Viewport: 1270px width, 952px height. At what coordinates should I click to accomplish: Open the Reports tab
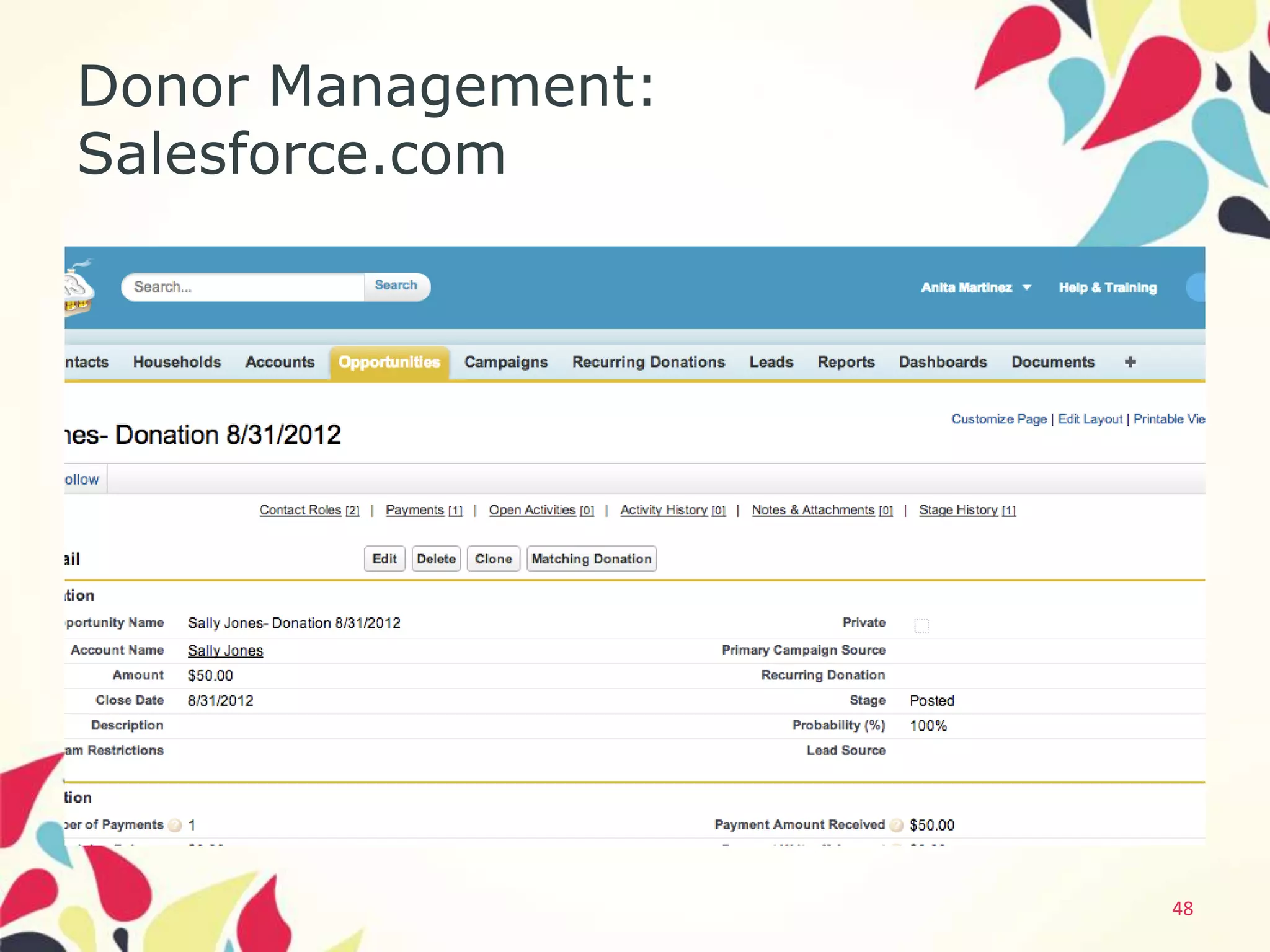click(x=846, y=362)
